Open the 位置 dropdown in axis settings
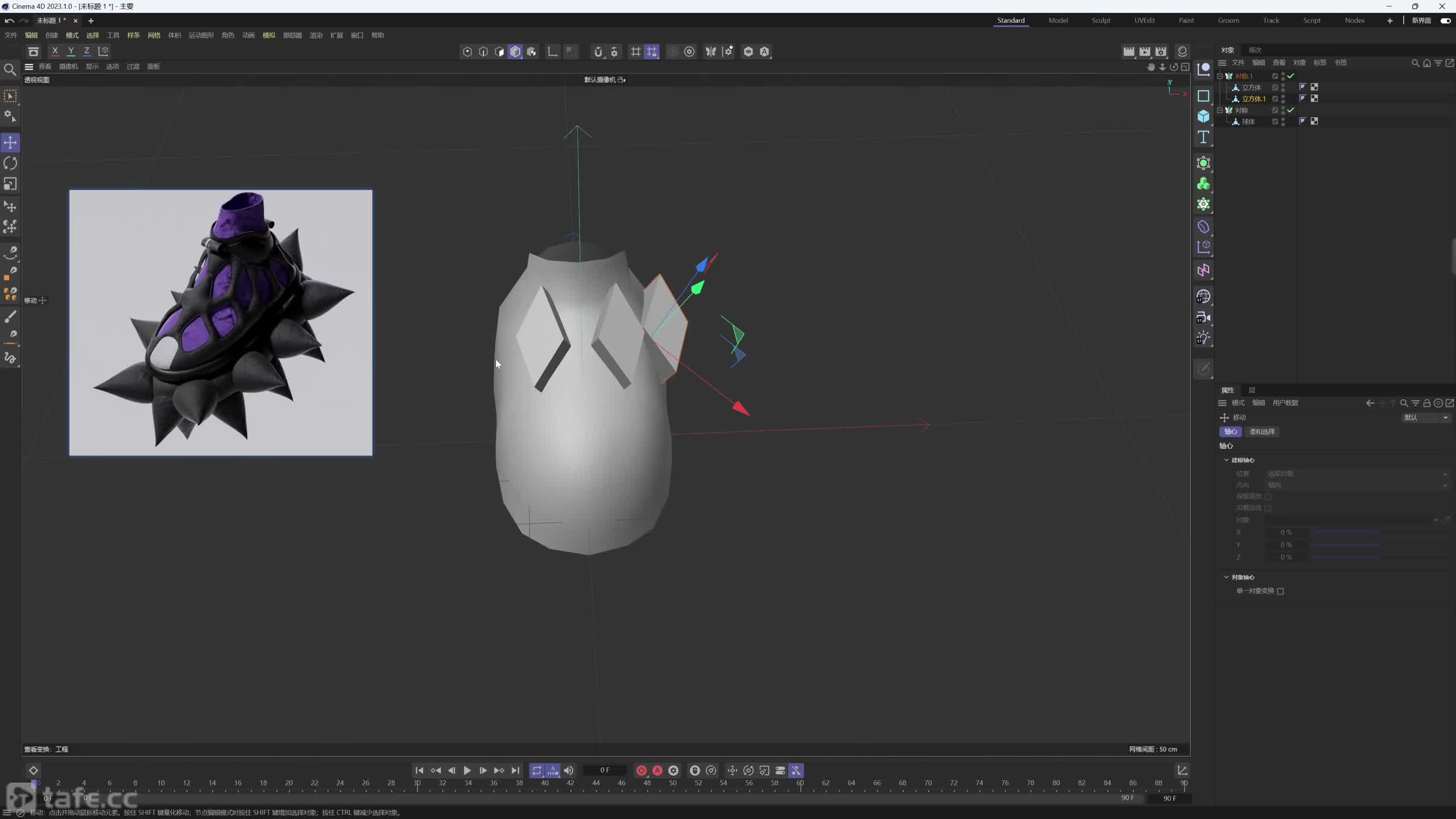 click(x=1356, y=474)
